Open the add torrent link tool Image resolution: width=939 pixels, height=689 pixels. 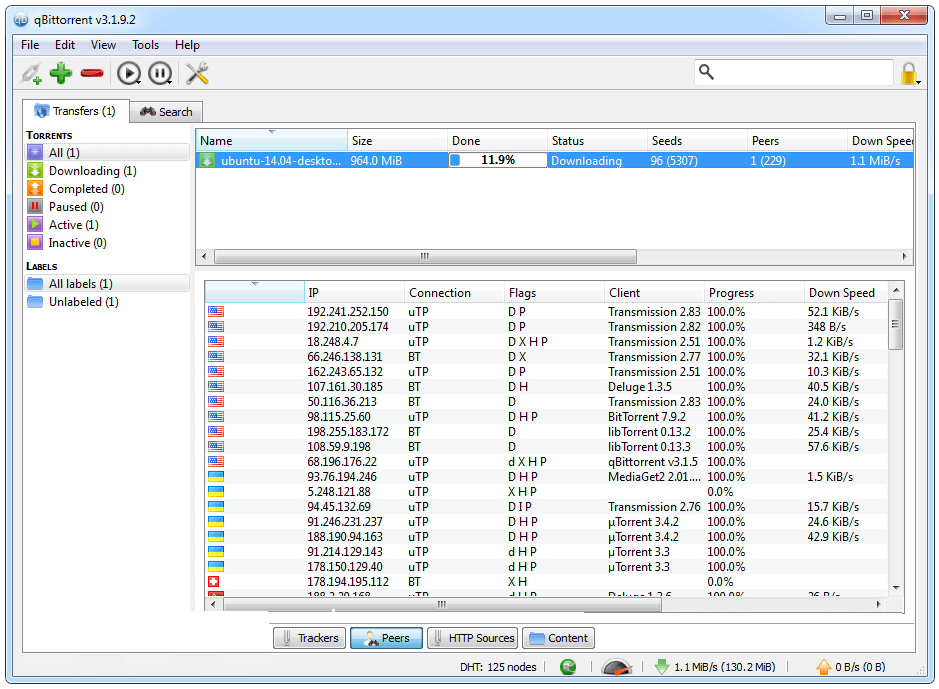(x=31, y=74)
